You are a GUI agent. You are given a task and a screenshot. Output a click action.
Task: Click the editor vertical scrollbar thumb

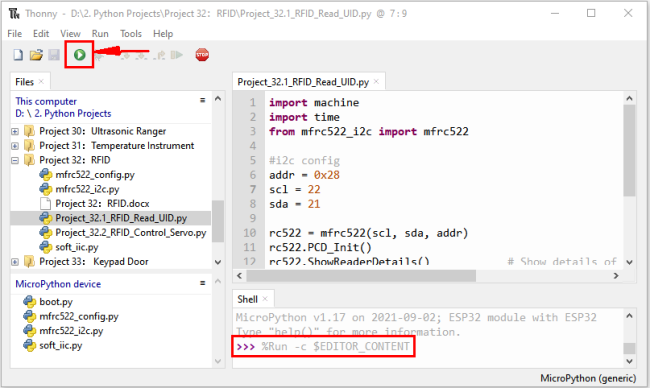(629, 150)
